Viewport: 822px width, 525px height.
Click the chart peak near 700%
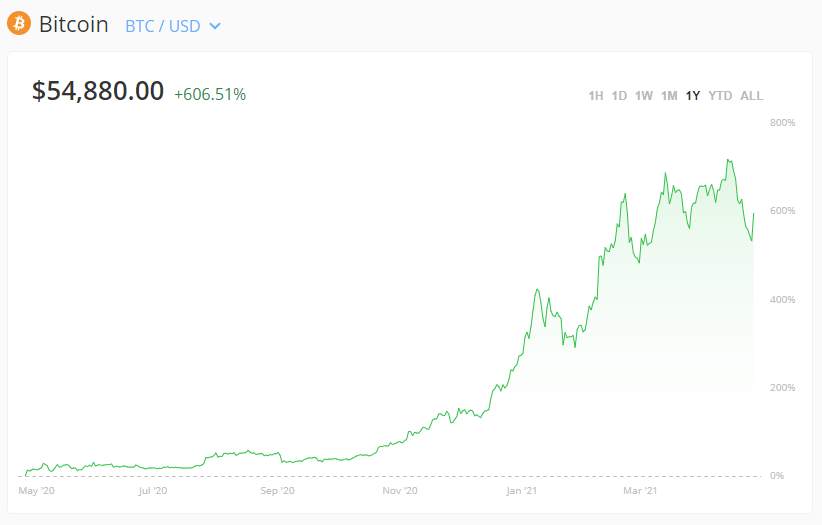click(x=729, y=160)
